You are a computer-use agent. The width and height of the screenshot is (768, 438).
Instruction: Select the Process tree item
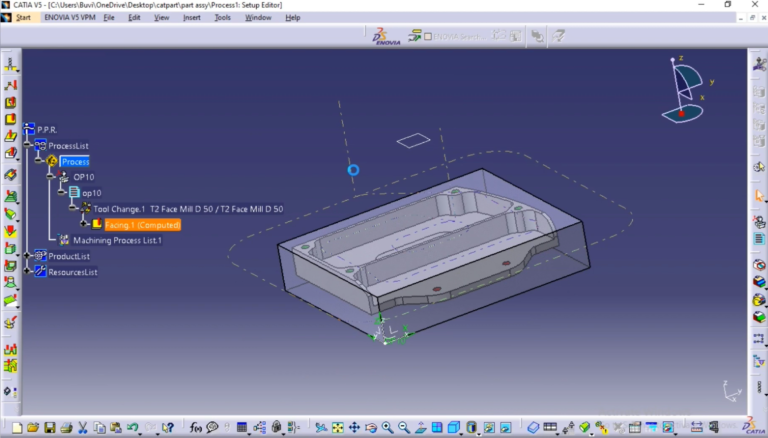(75, 162)
